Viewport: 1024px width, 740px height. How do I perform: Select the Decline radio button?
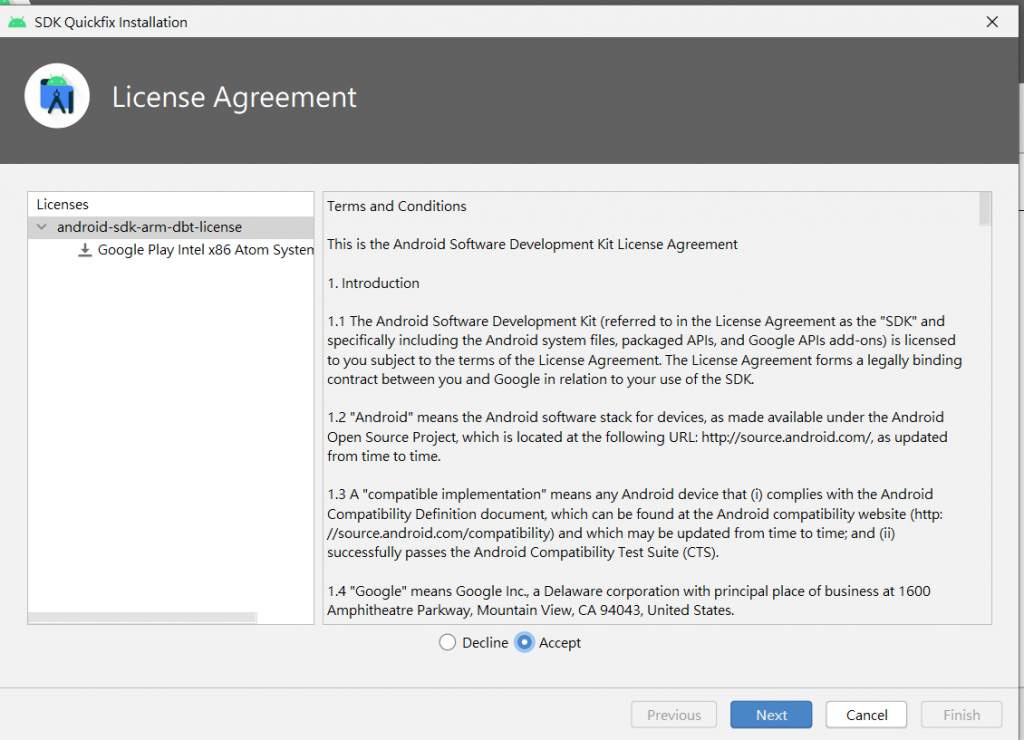coord(447,643)
